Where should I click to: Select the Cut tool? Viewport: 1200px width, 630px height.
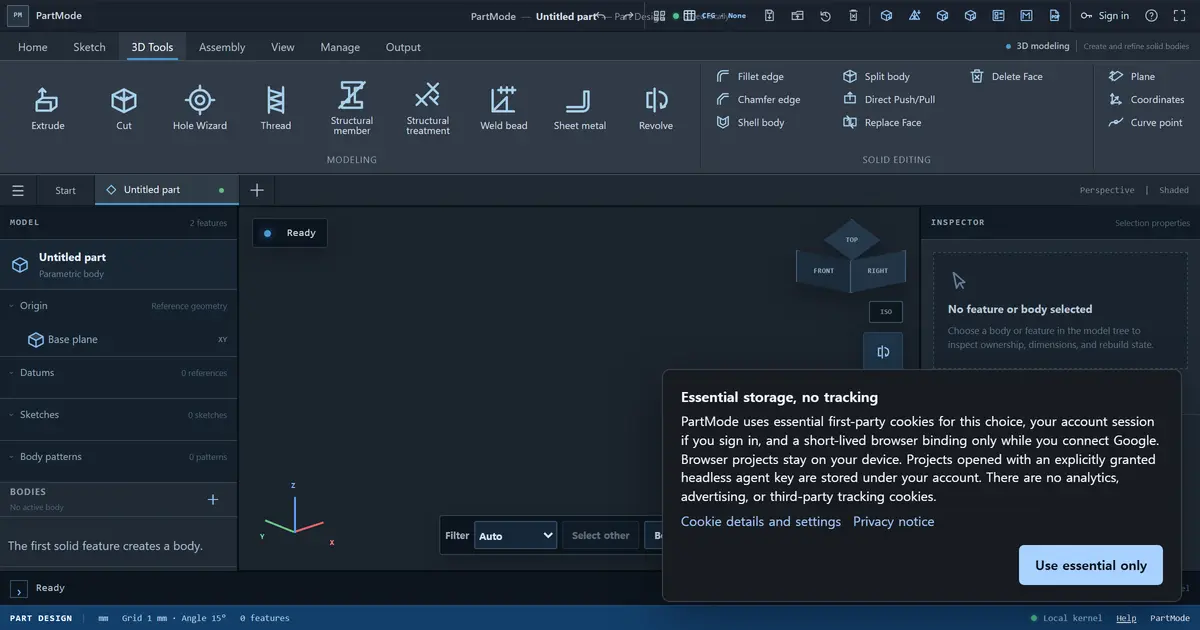(x=124, y=108)
